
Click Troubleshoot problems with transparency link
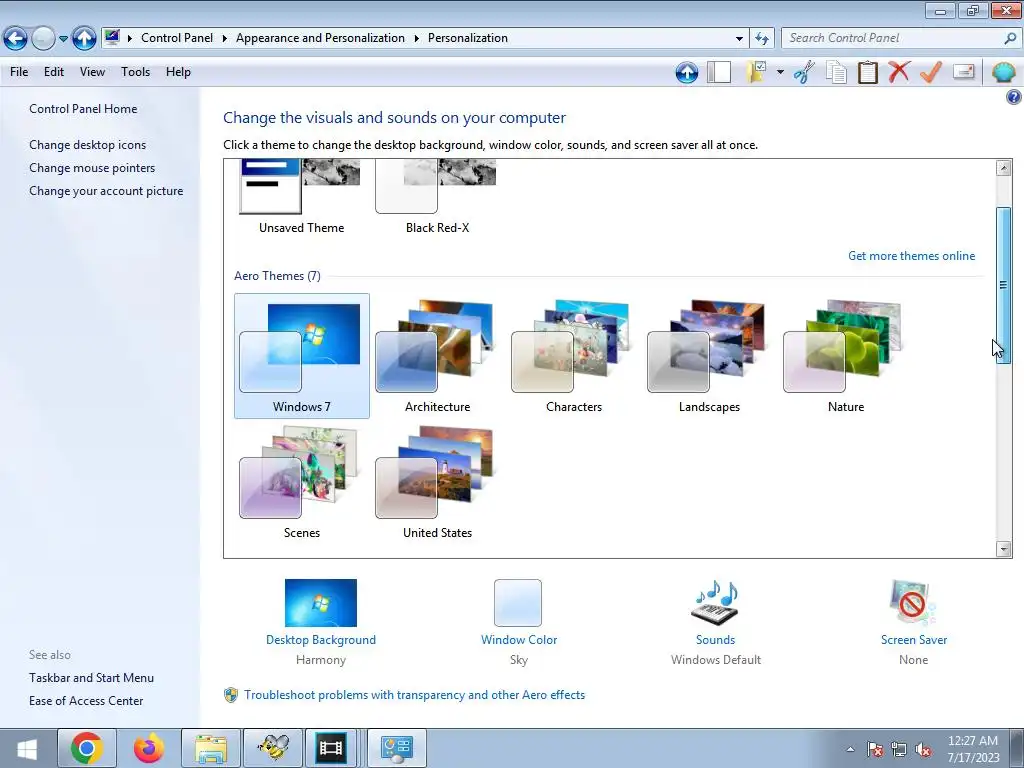pos(414,695)
